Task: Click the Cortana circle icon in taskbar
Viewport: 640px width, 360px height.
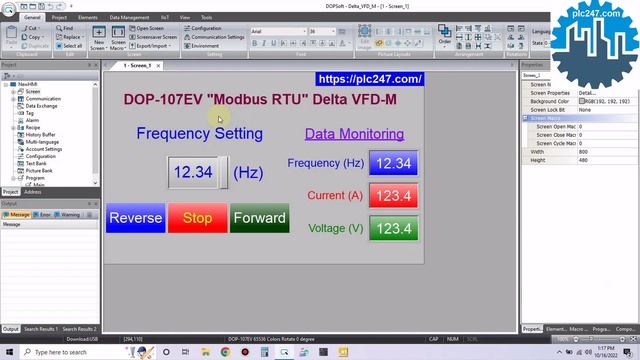Action: click(x=166, y=352)
